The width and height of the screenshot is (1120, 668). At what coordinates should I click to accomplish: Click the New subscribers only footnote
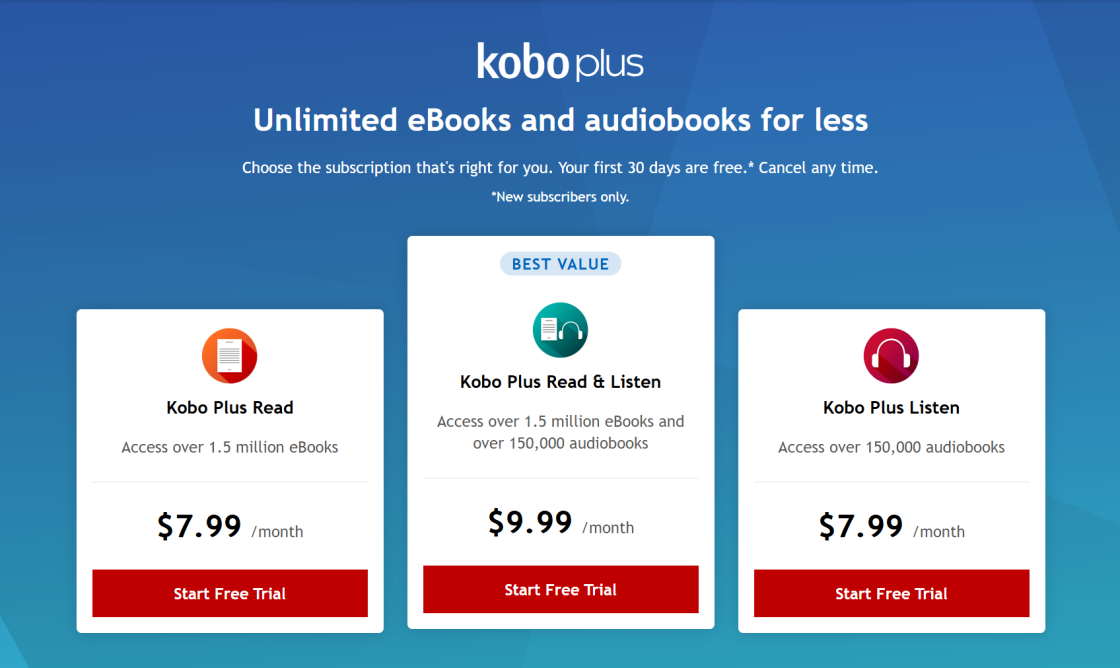click(x=560, y=197)
